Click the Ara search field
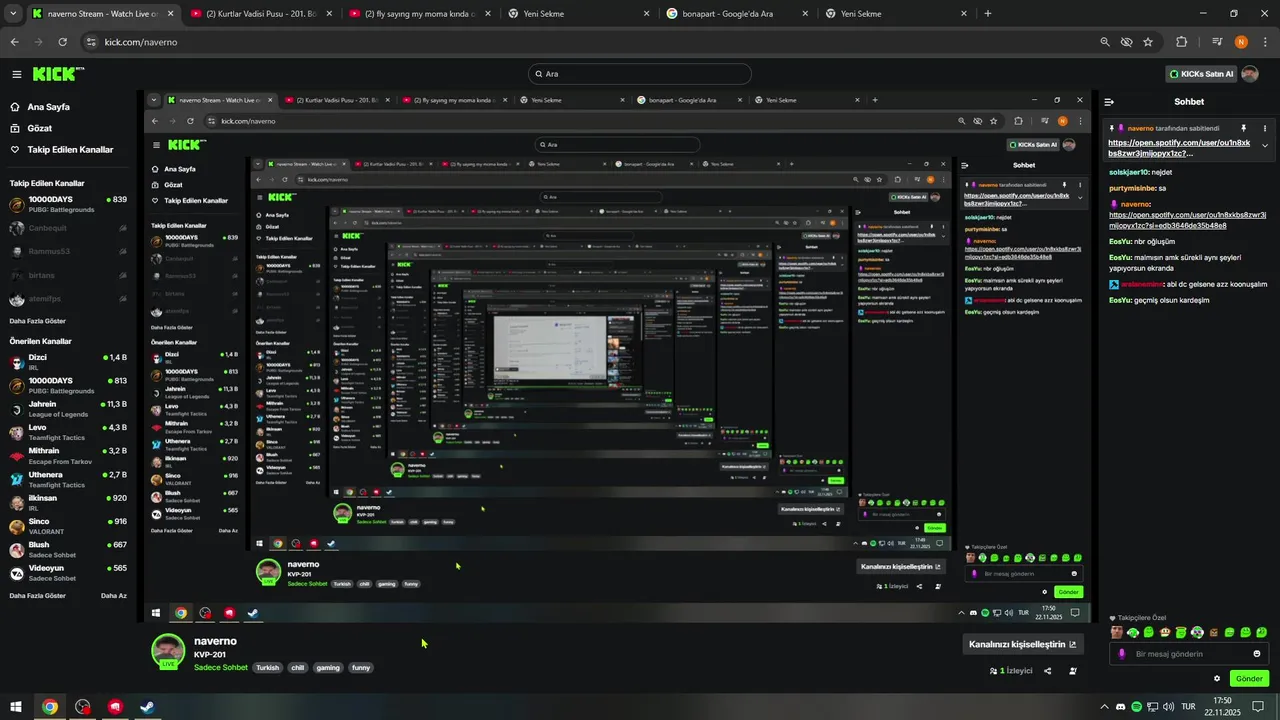The height and width of the screenshot is (720, 1280). point(640,74)
